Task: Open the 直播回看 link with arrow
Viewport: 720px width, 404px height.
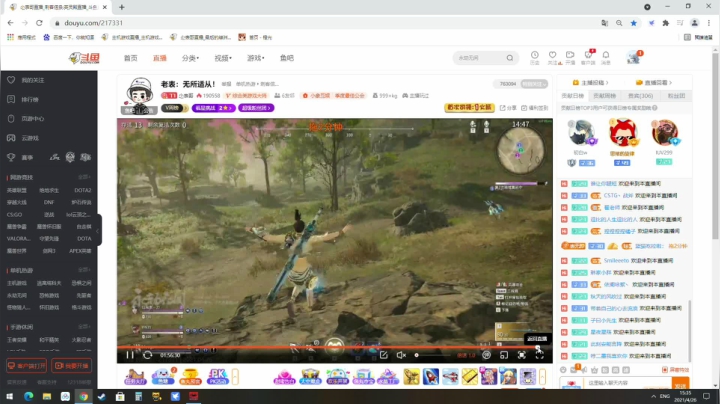Action: pyautogui.click(x=654, y=83)
